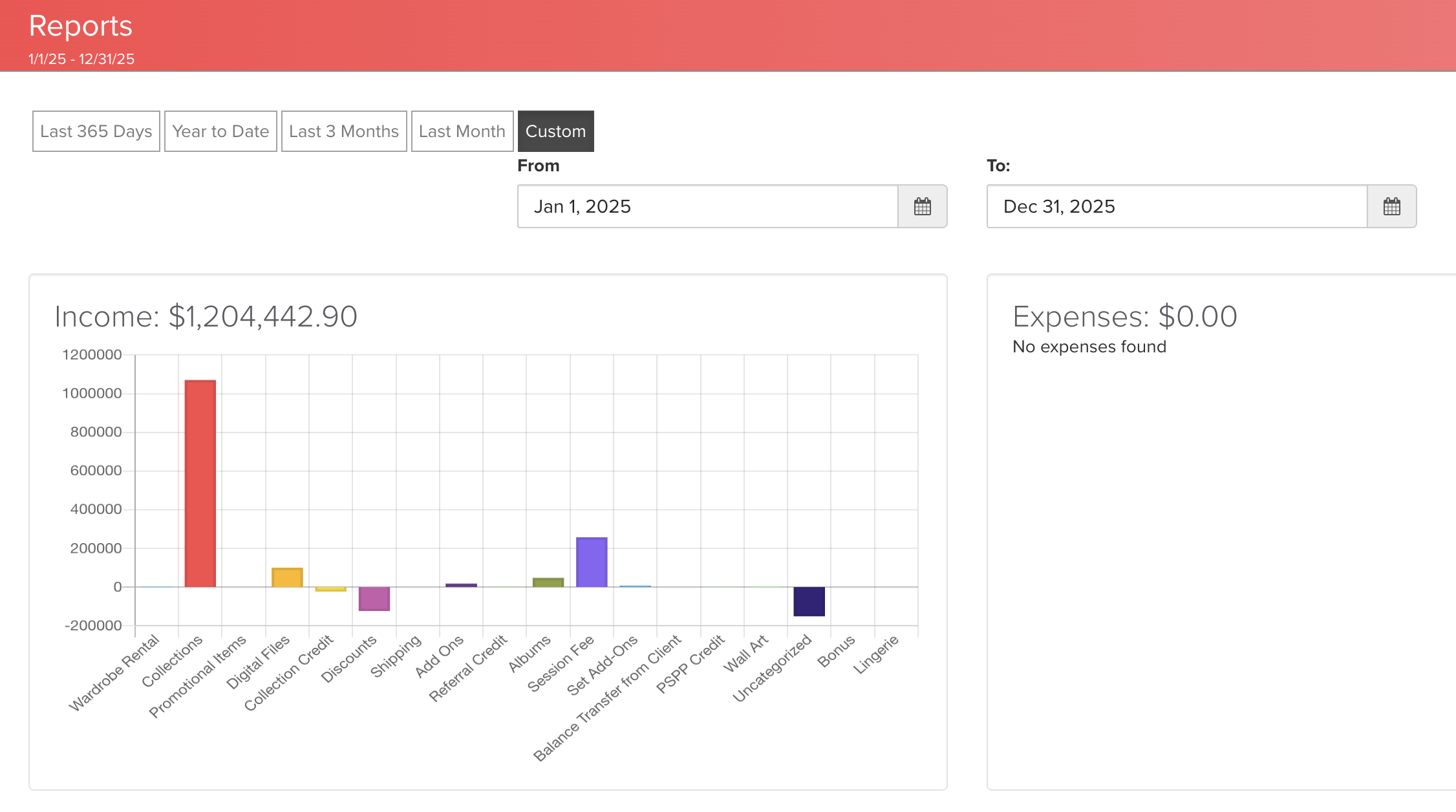Image resolution: width=1456 pixels, height=812 pixels.
Task: Click the Custom range button
Action: click(555, 131)
